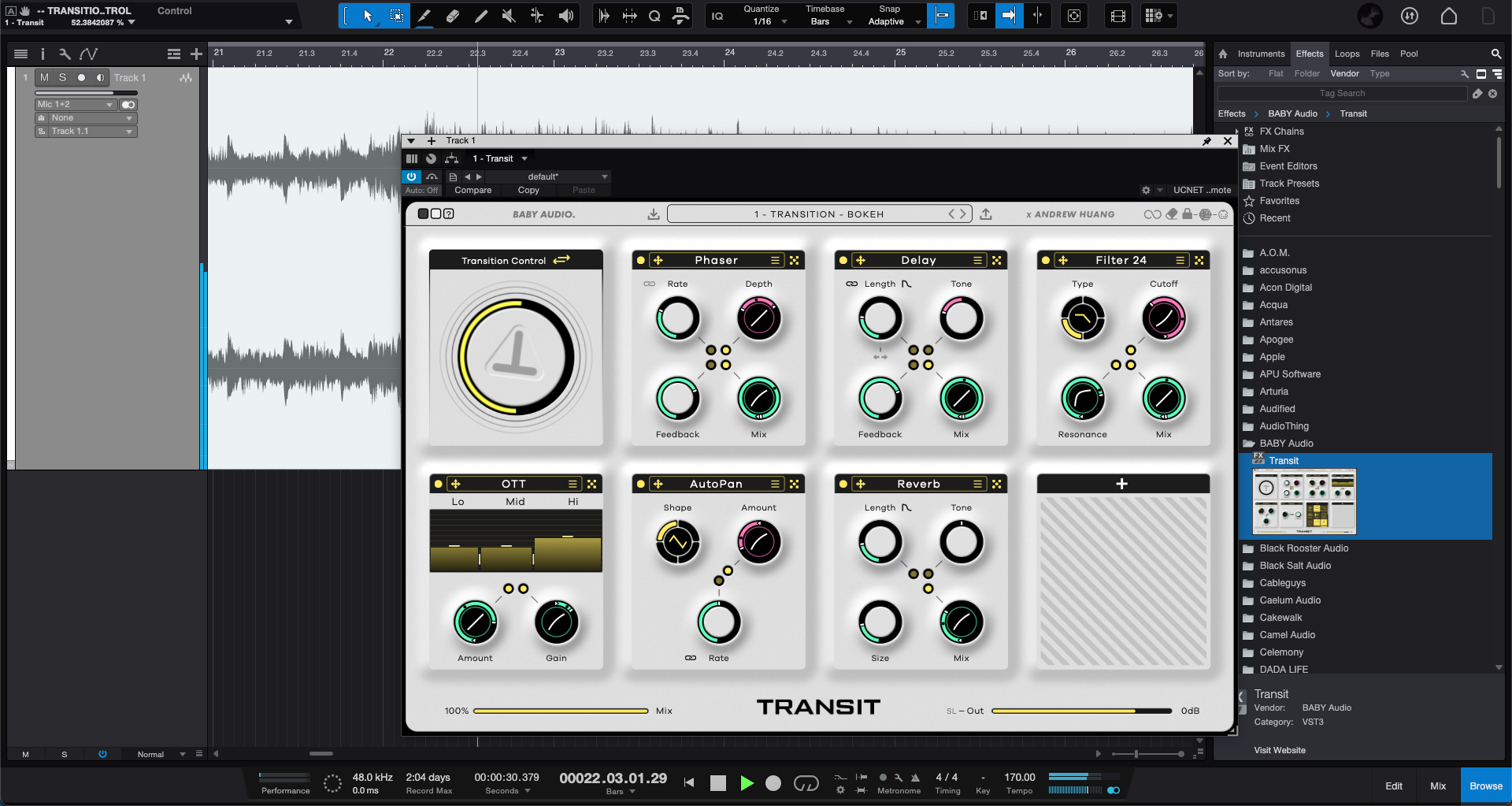Screen dimensions: 1512x806
Task: Click the Tag Search field
Action: pyautogui.click(x=1342, y=93)
